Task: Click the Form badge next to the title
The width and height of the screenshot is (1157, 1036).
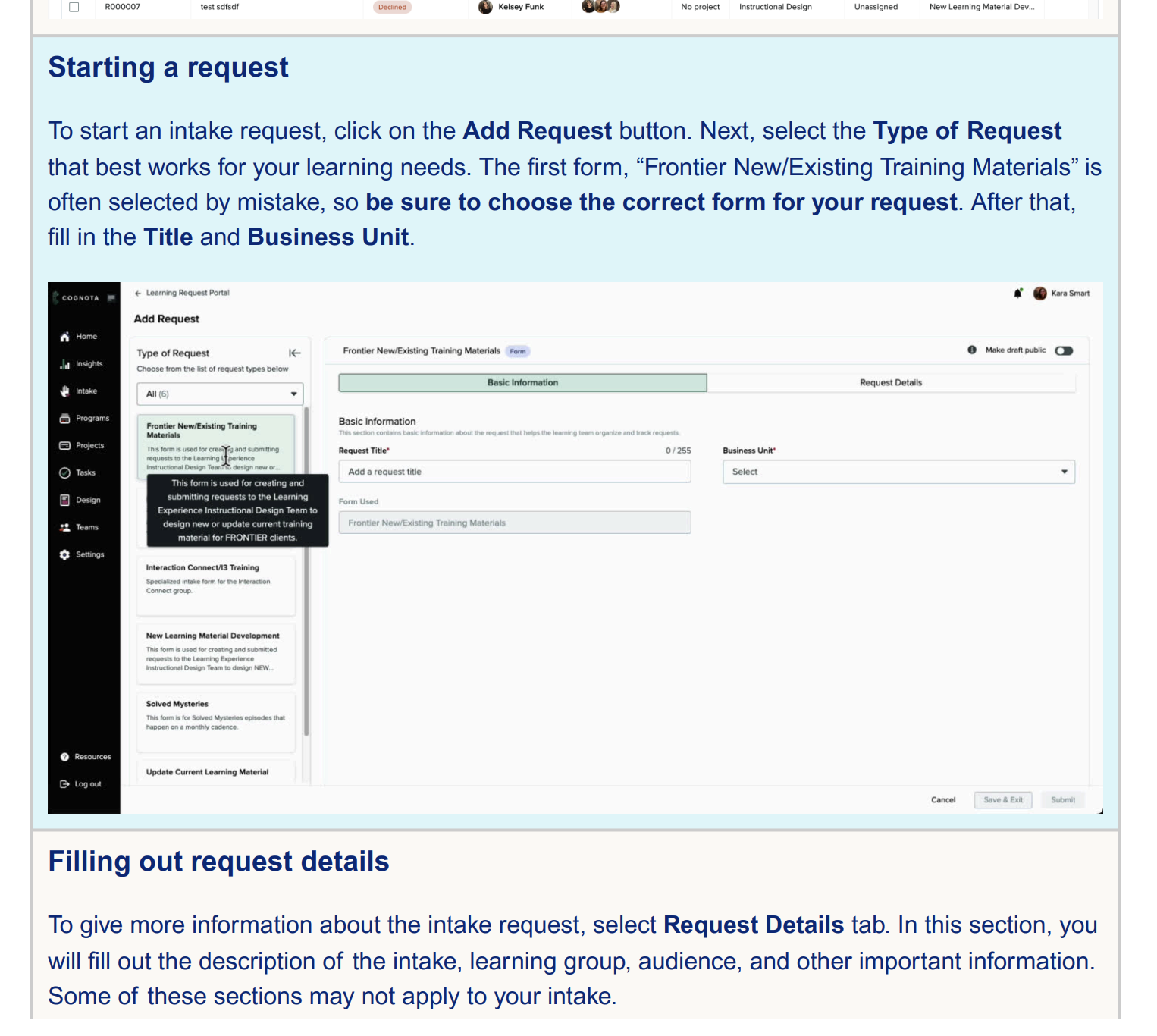Action: click(518, 351)
